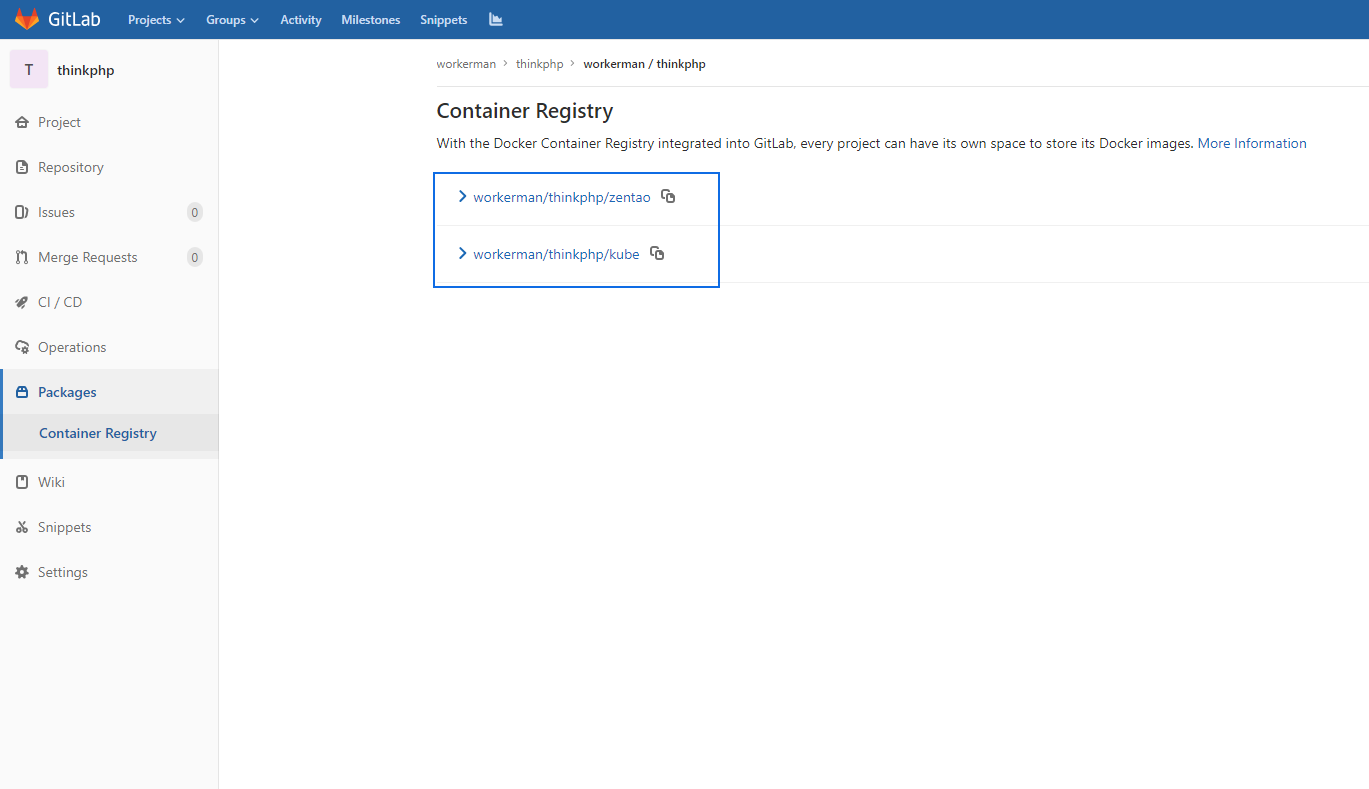This screenshot has width=1369, height=789.
Task: Expand the workerman/thinkphp/zentao repository chevron
Action: coord(462,196)
